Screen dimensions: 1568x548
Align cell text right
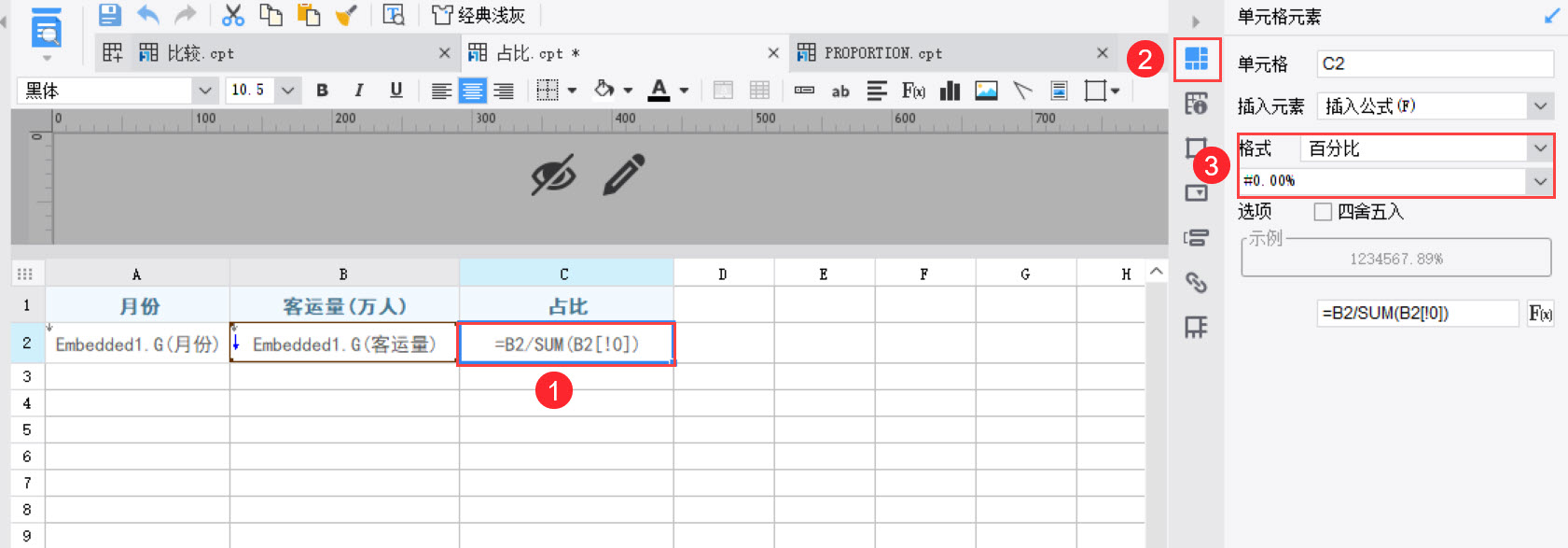pos(504,91)
